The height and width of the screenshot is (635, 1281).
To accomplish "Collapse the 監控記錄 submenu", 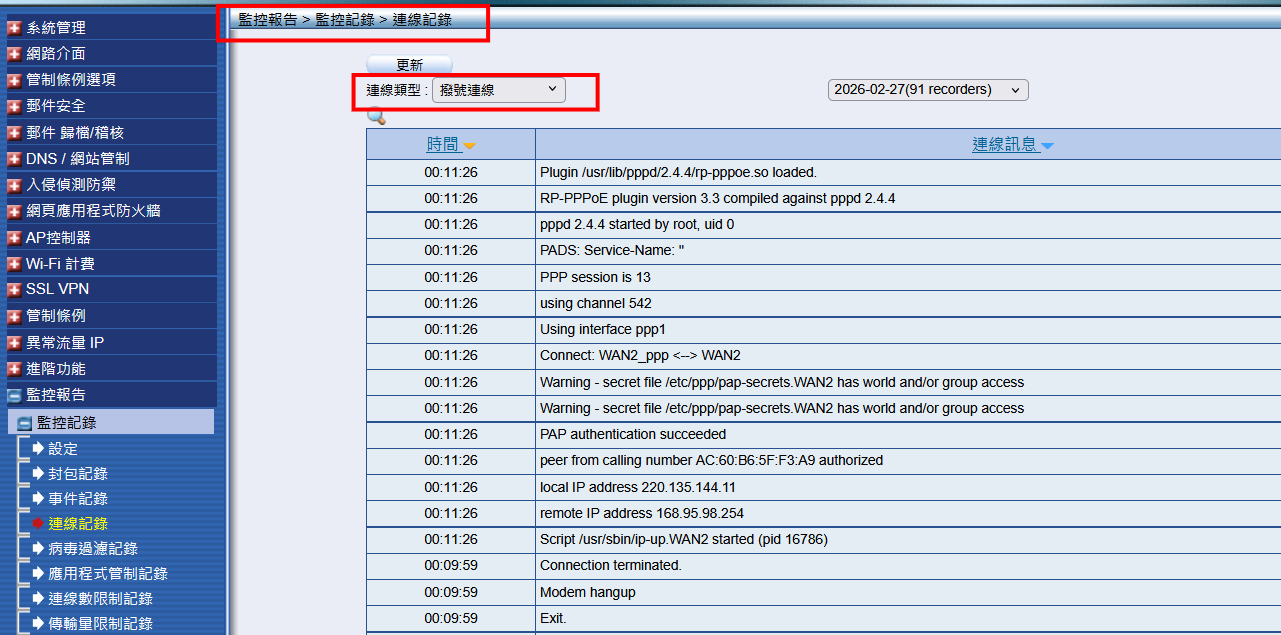I will (25, 423).
